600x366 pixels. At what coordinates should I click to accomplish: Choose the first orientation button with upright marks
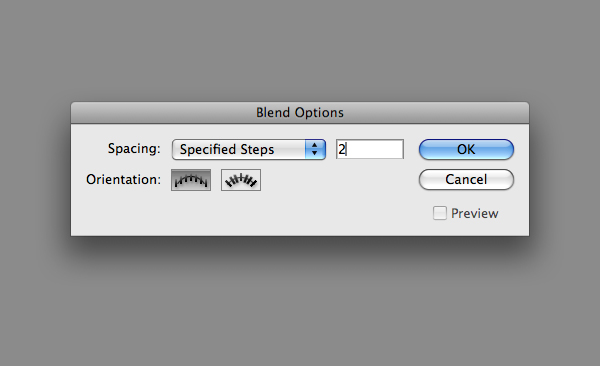point(191,180)
